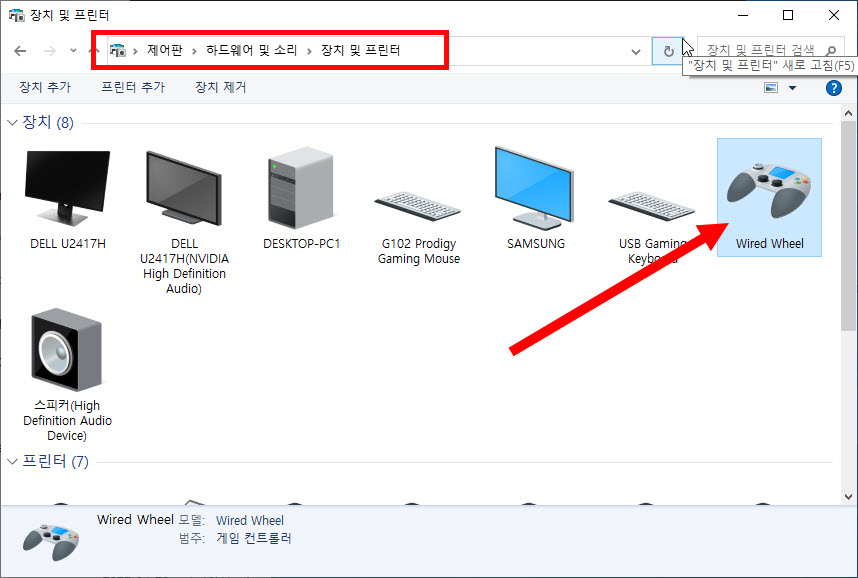This screenshot has width=858, height=578.
Task: Click the Wired Wheel icon in details pane
Action: pos(51,541)
